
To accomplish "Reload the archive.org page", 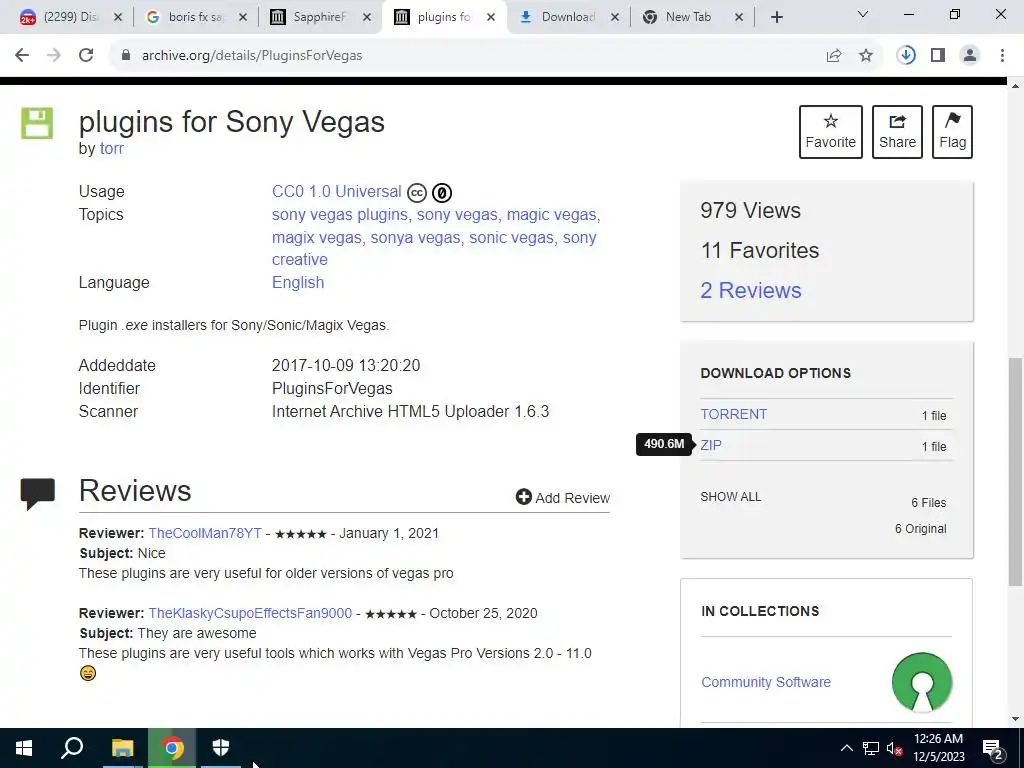I will [x=86, y=56].
